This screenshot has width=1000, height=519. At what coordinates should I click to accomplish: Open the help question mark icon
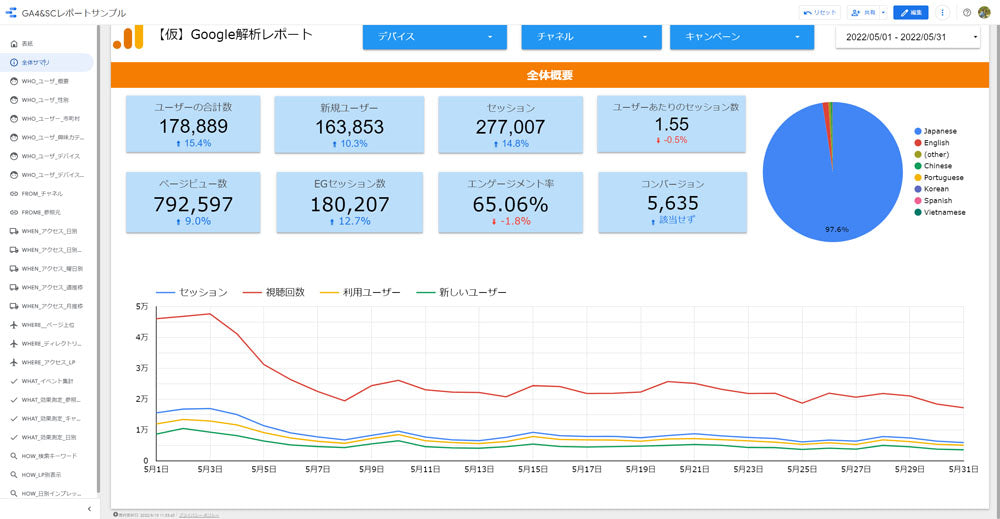[x=967, y=13]
